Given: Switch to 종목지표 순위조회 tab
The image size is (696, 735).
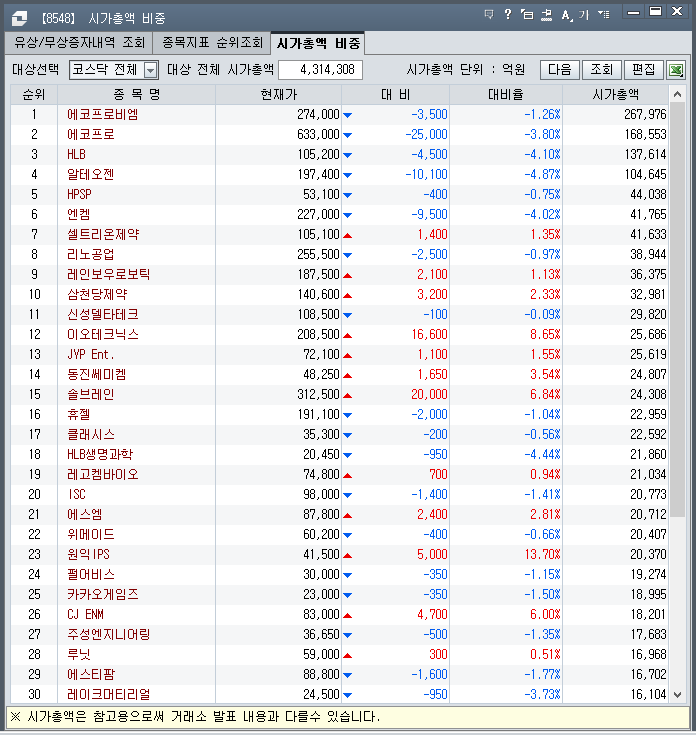Looking at the screenshot, I should click(x=212, y=43).
